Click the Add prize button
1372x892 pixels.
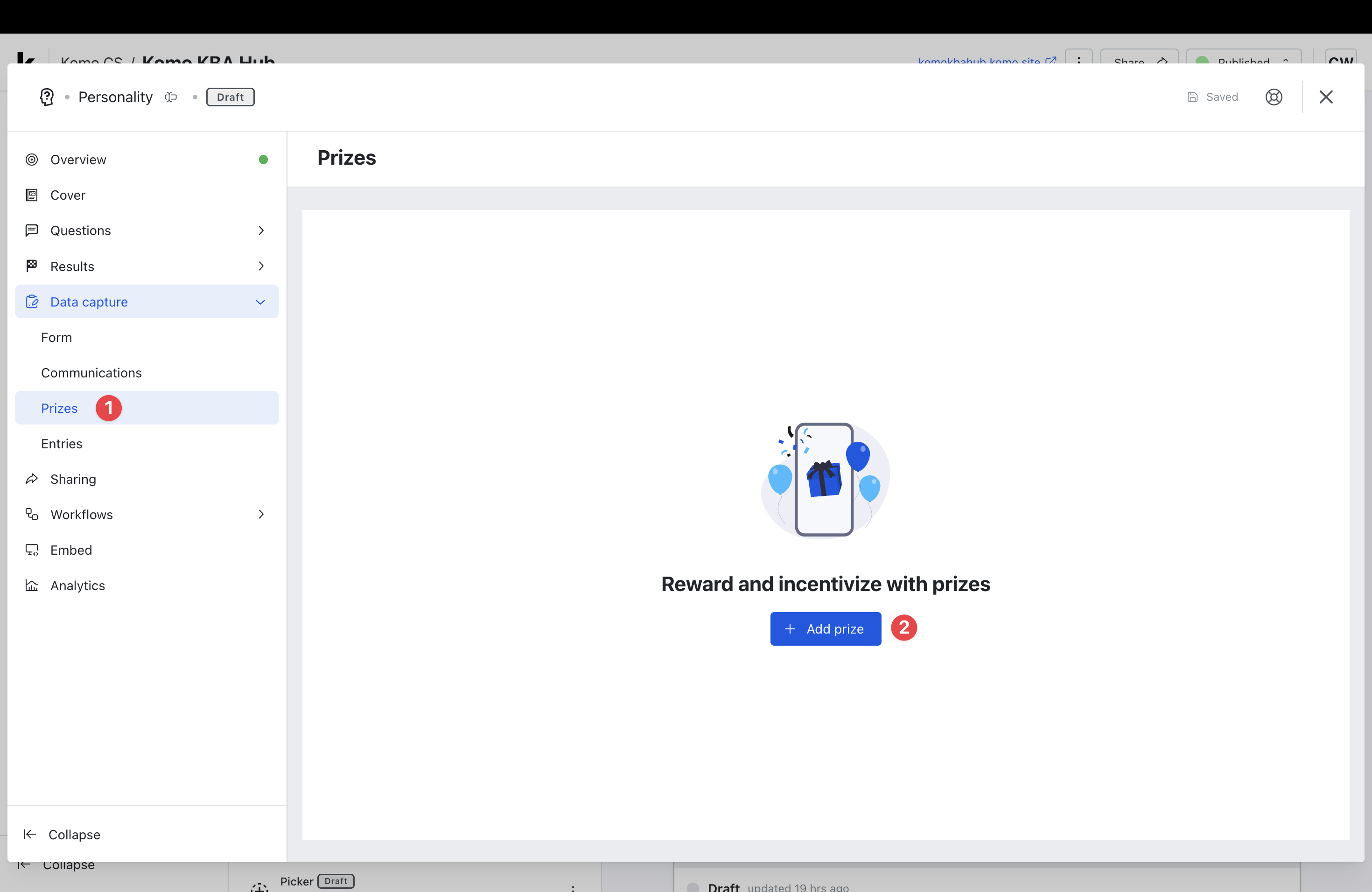[825, 629]
